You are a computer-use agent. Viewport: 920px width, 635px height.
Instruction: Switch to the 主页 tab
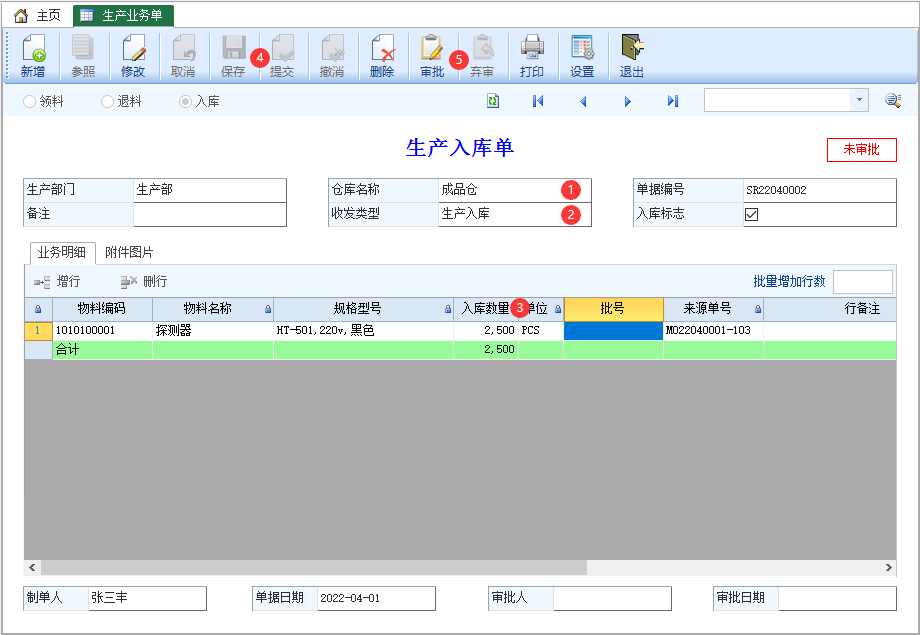[x=38, y=15]
